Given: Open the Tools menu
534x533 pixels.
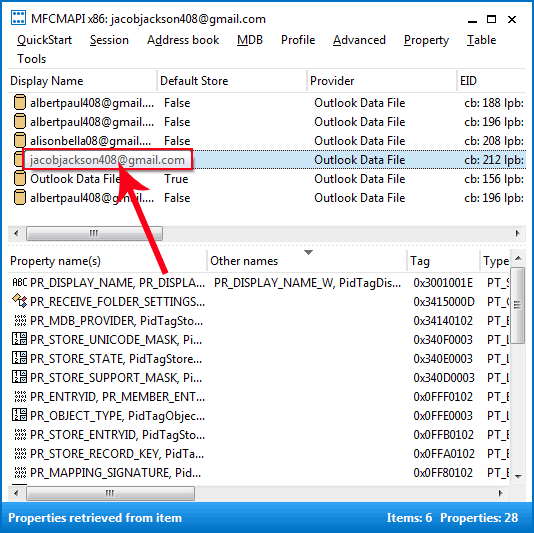Looking at the screenshot, I should click(31, 59).
